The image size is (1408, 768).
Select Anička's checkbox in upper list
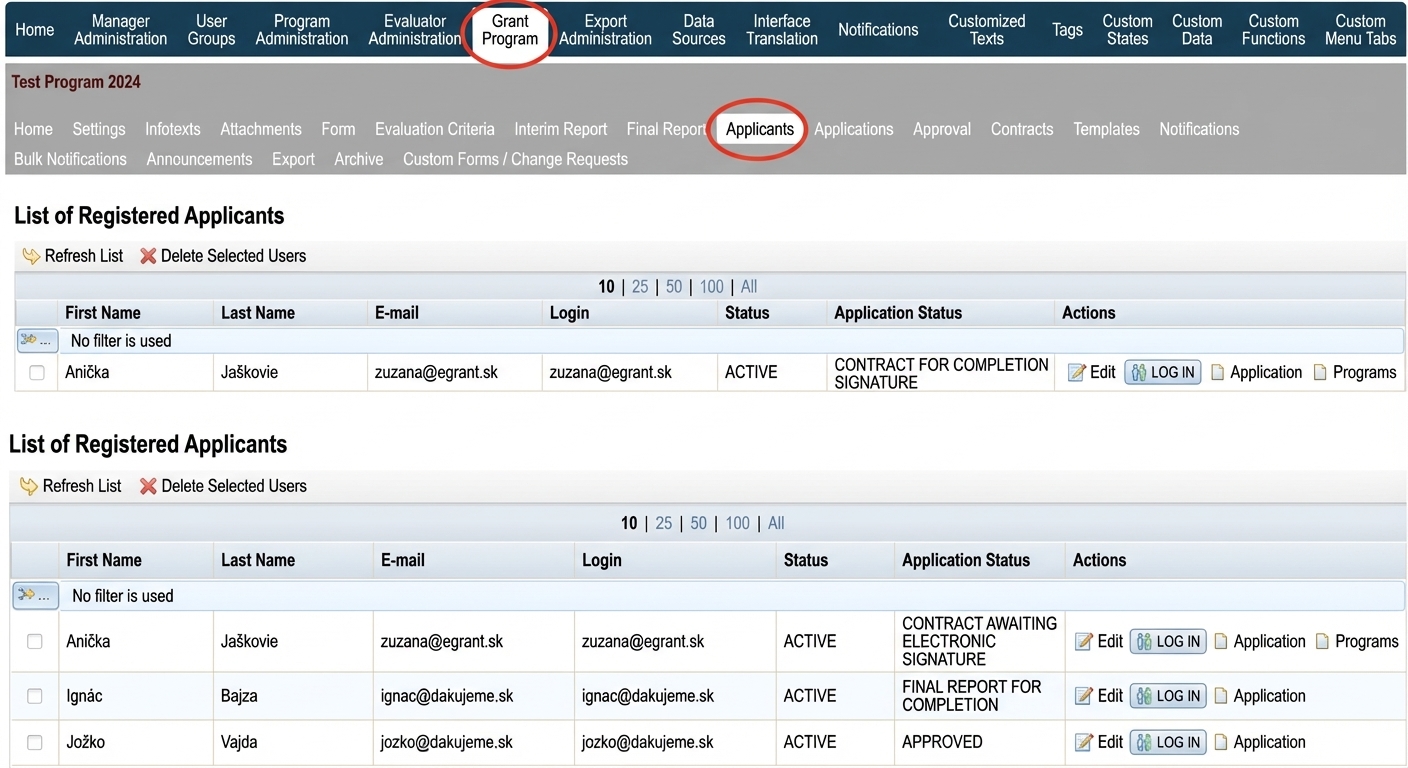(37, 372)
